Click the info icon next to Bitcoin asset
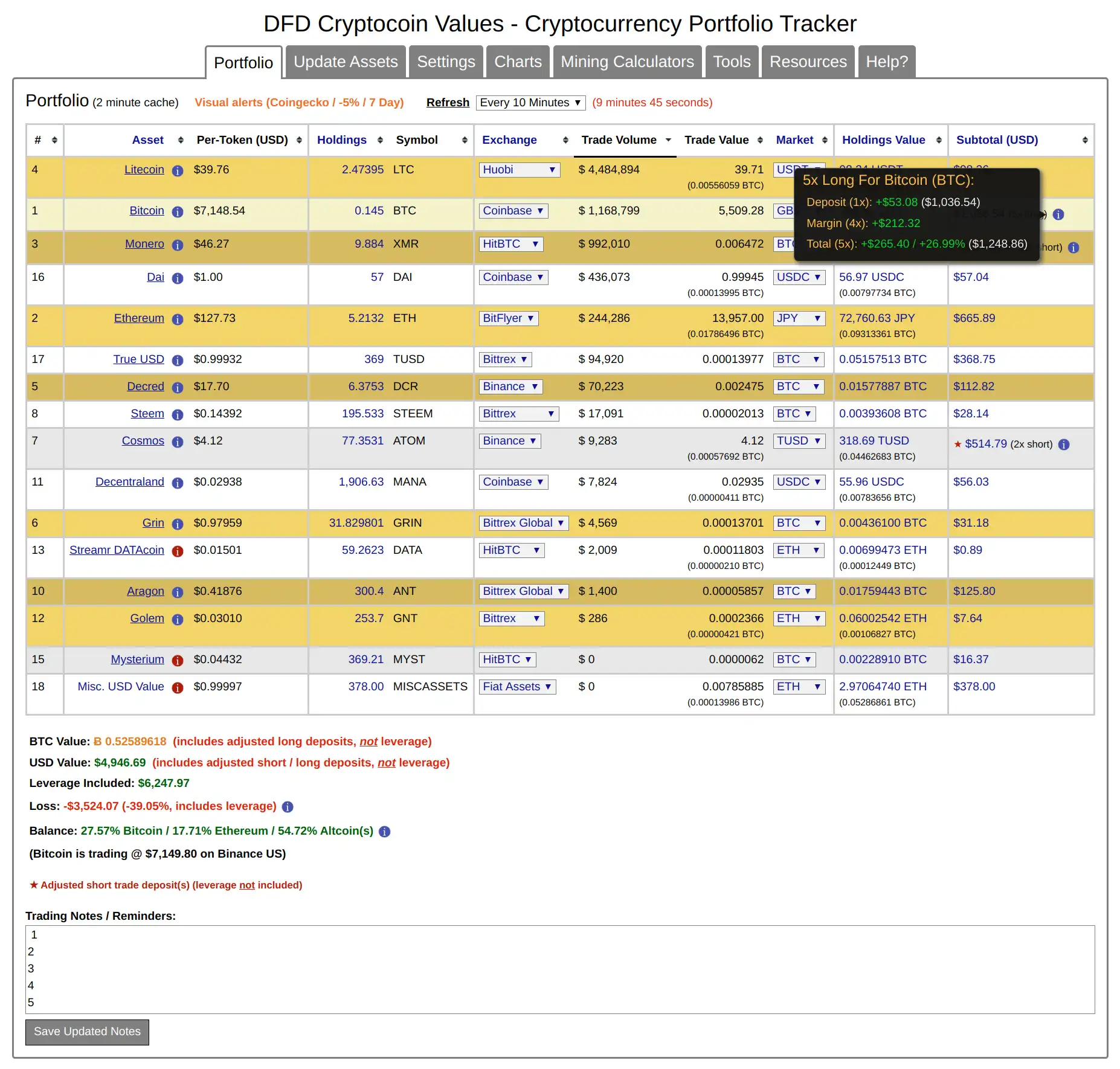The height and width of the screenshot is (1069, 1120). 178,212
